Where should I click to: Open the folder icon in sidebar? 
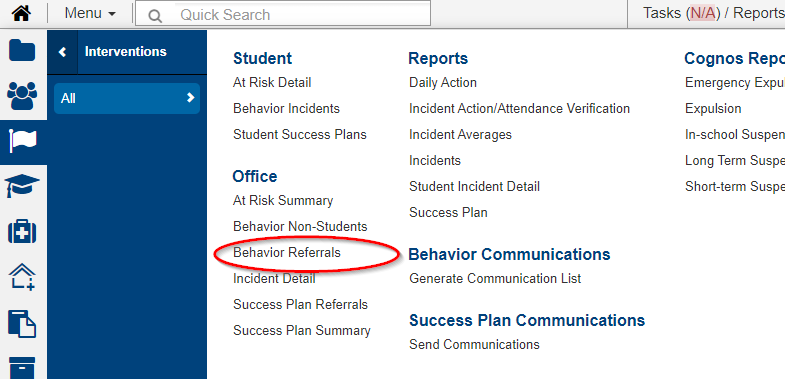tap(22, 51)
